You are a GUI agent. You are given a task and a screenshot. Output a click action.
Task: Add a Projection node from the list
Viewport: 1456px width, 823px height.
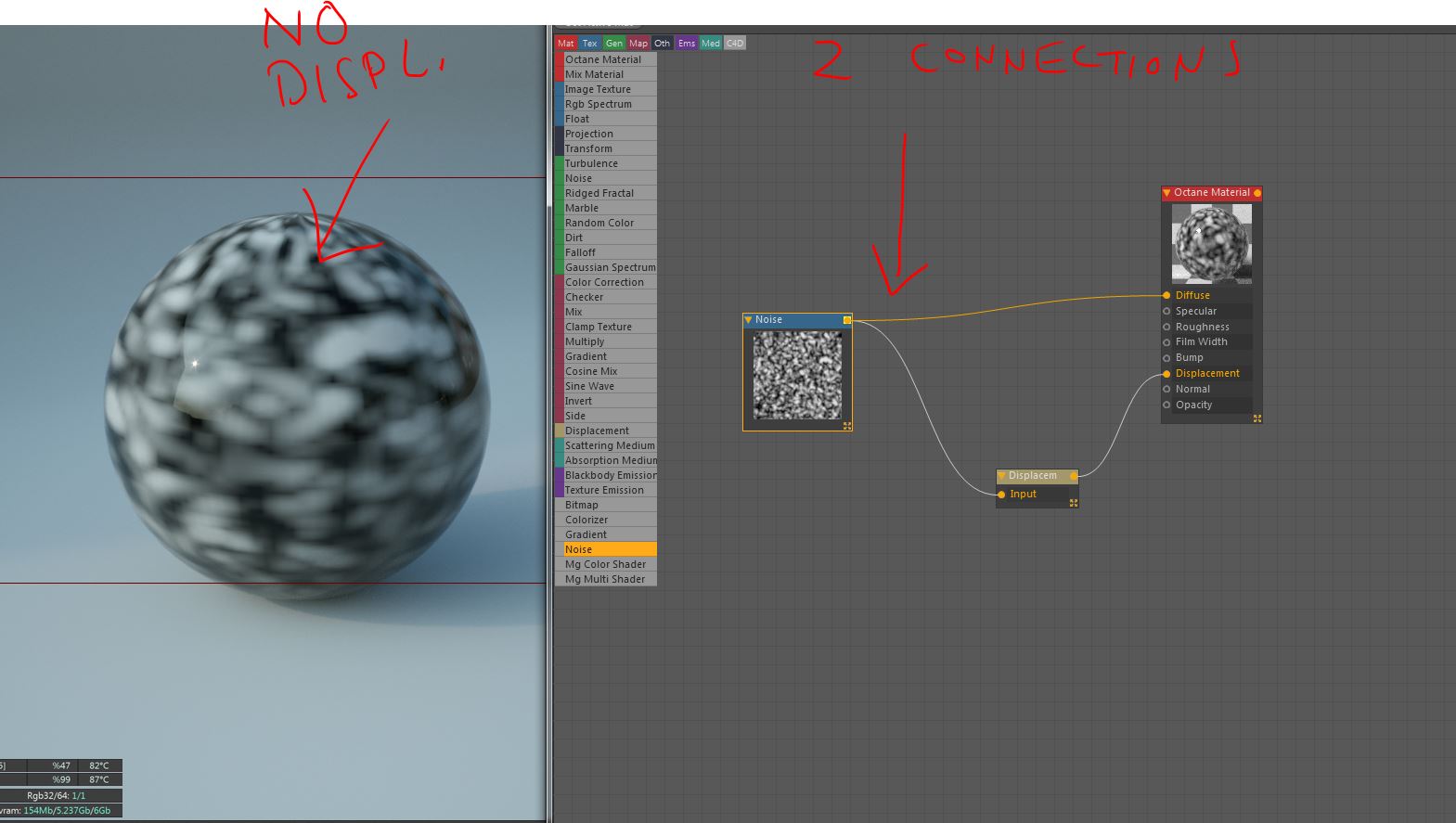tap(606, 134)
